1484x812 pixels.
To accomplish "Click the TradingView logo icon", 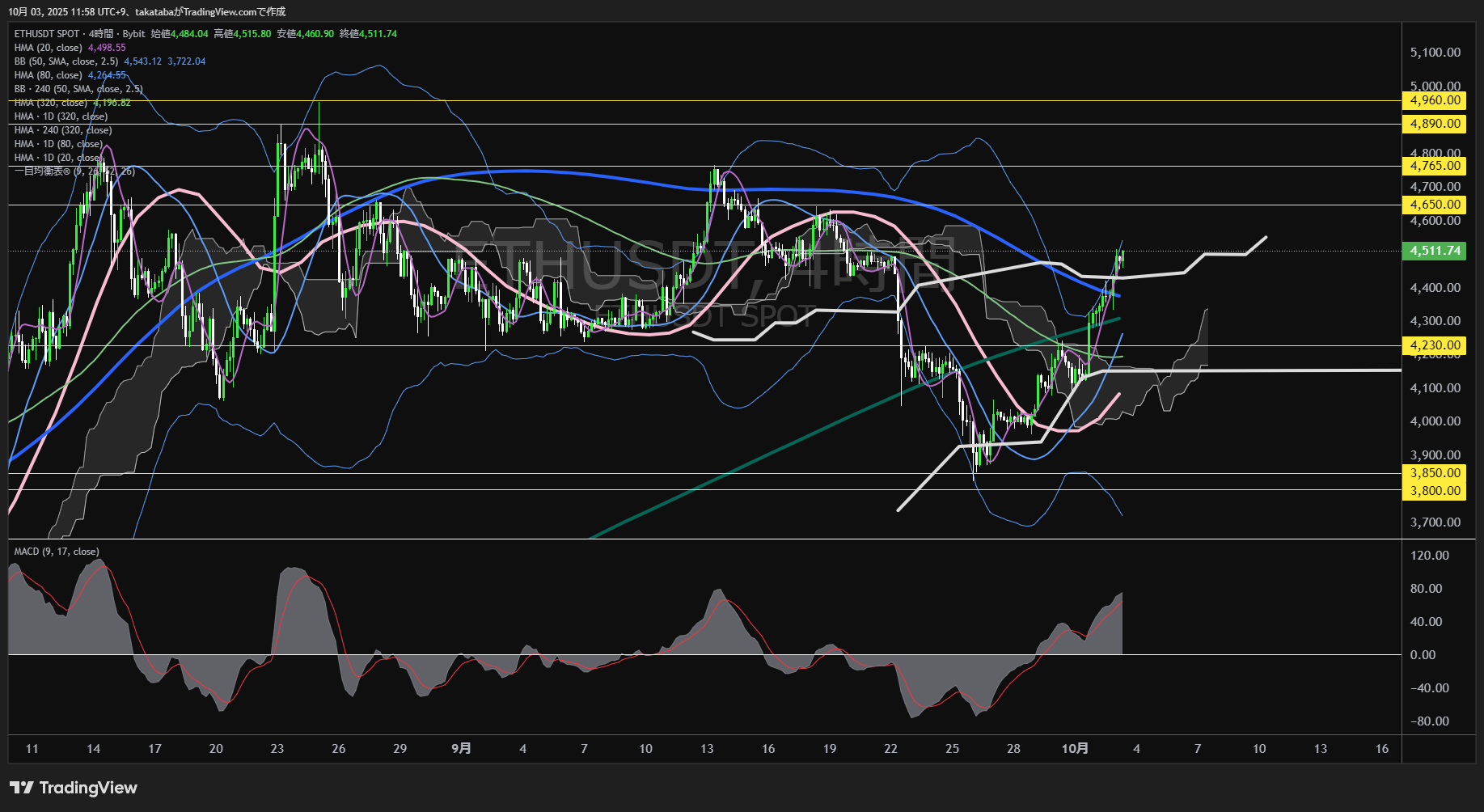I will (22, 788).
